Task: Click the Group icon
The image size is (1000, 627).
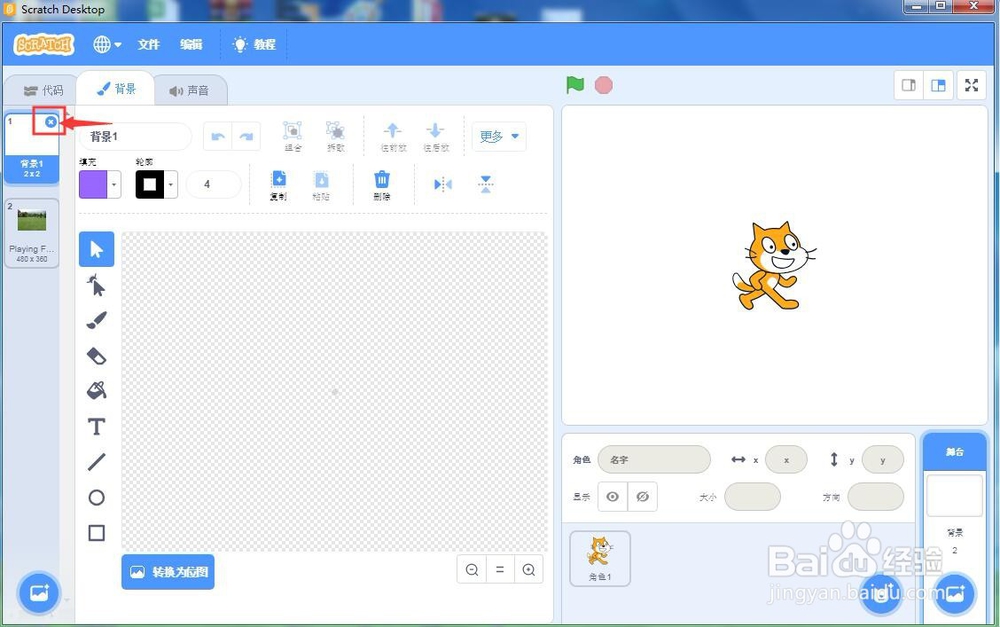Action: pyautogui.click(x=293, y=136)
